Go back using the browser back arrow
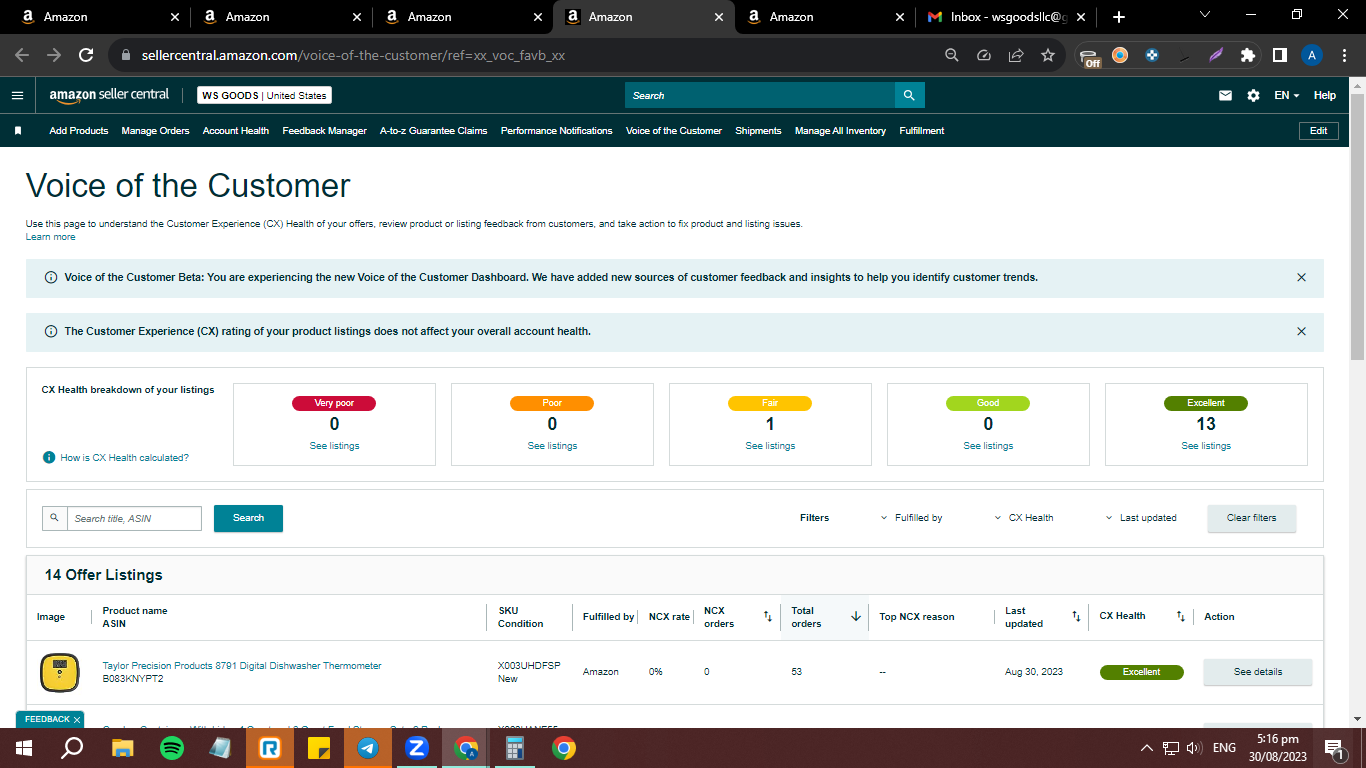 tap(22, 55)
